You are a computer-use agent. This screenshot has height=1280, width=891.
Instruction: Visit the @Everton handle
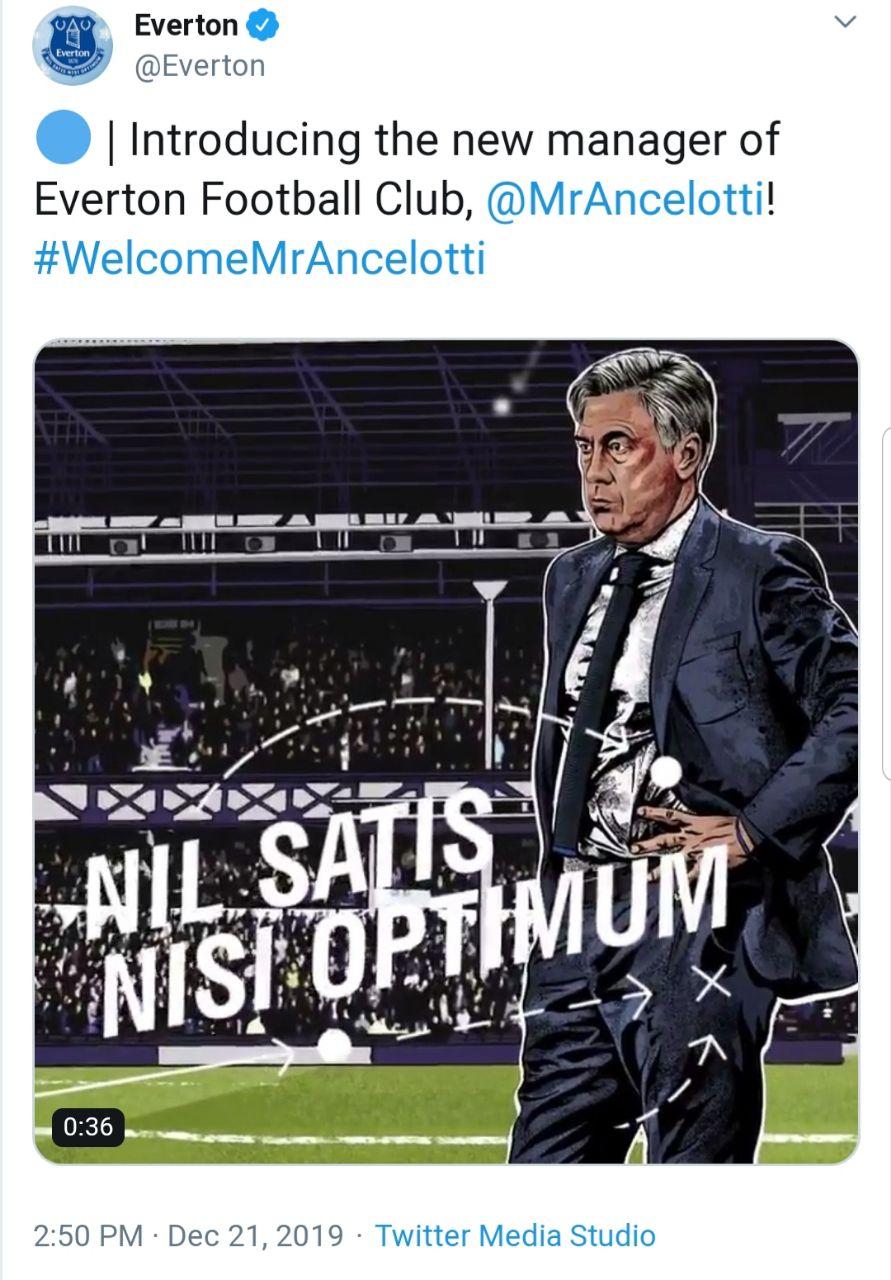click(199, 66)
